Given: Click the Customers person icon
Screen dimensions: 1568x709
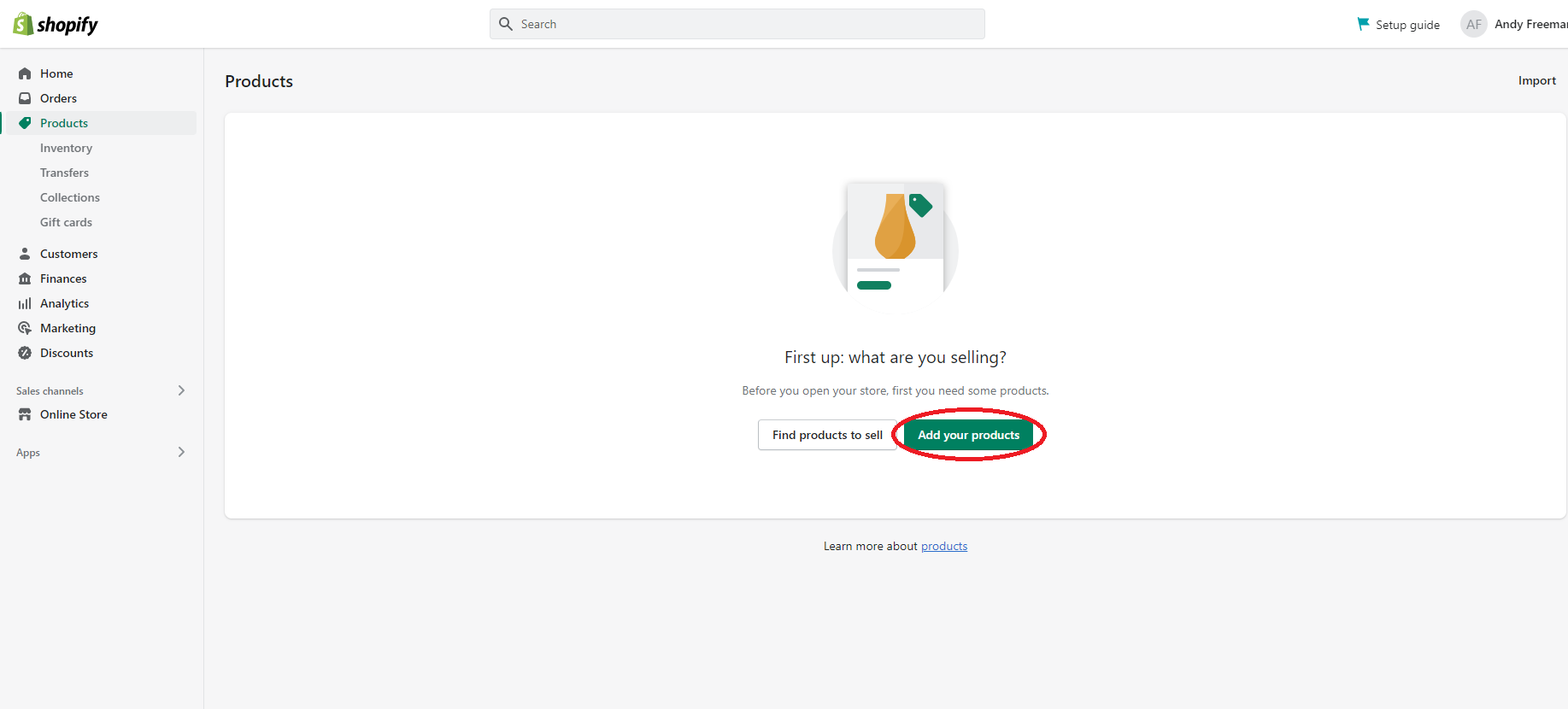Looking at the screenshot, I should (x=25, y=254).
